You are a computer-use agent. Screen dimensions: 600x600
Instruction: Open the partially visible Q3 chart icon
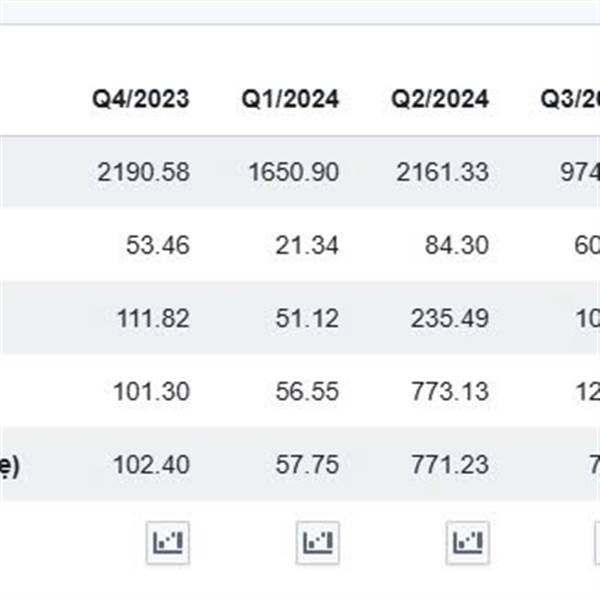597,543
